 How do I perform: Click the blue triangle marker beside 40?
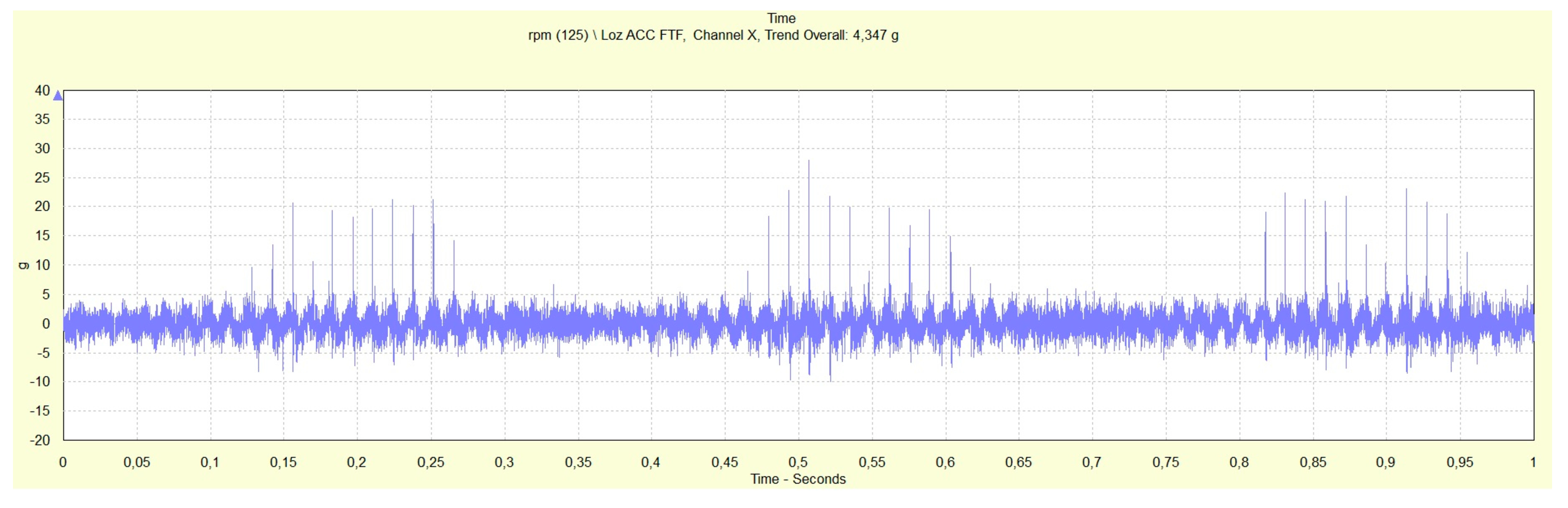pos(58,95)
